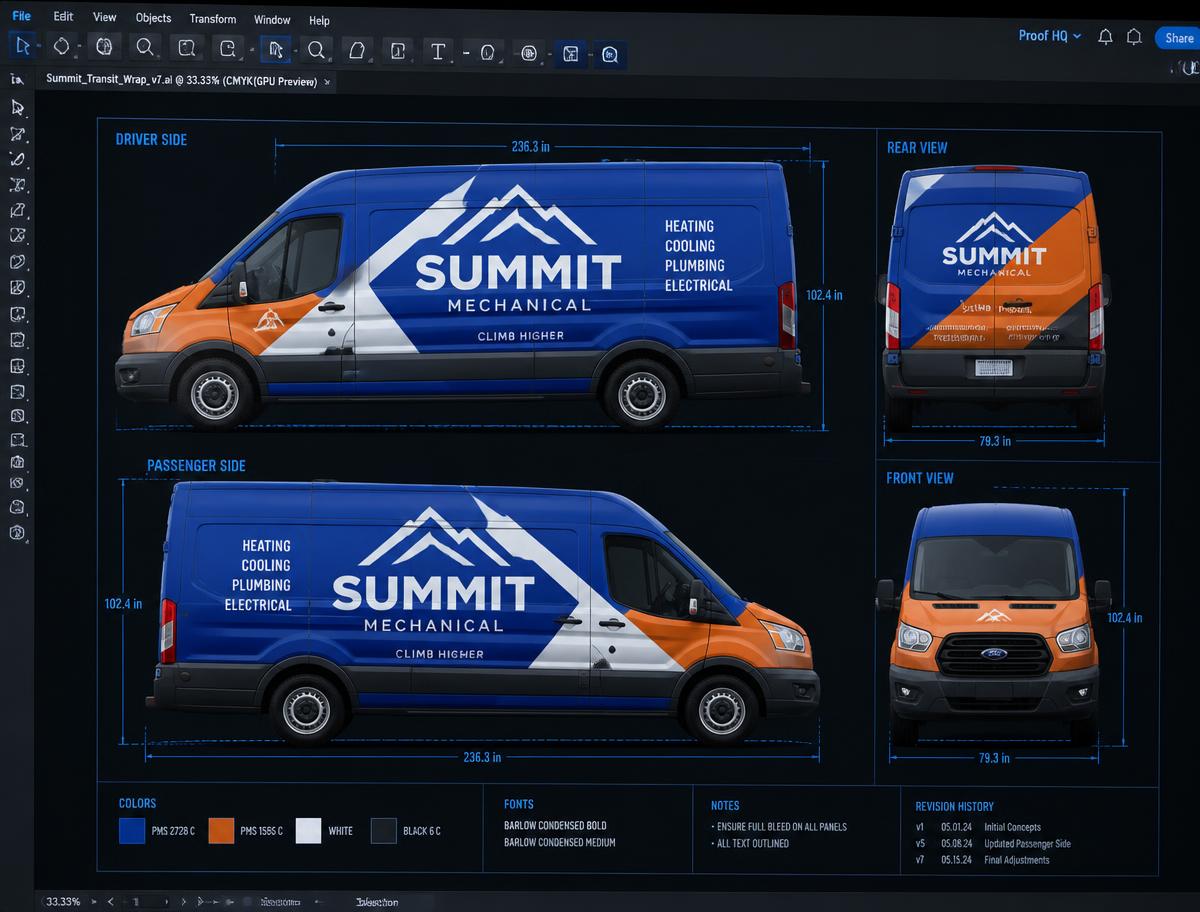Click the REAR VIEW label
Screen dimensions: 1200x912
[x=917, y=148]
